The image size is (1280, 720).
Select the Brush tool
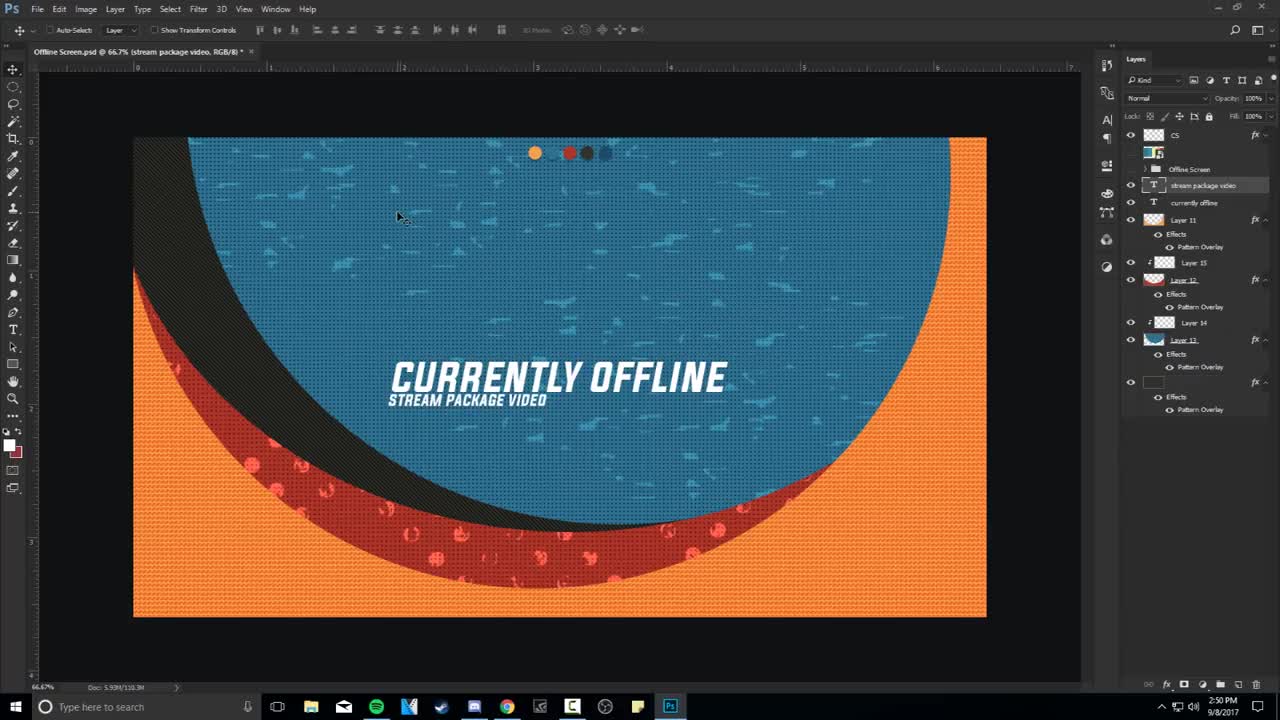pyautogui.click(x=13, y=190)
